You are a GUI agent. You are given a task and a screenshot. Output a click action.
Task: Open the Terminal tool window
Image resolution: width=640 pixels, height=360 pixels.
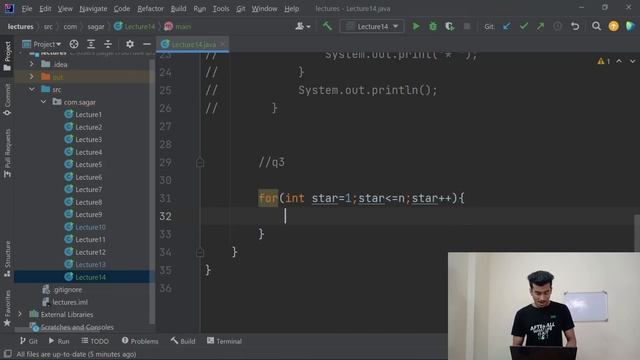[224, 341]
